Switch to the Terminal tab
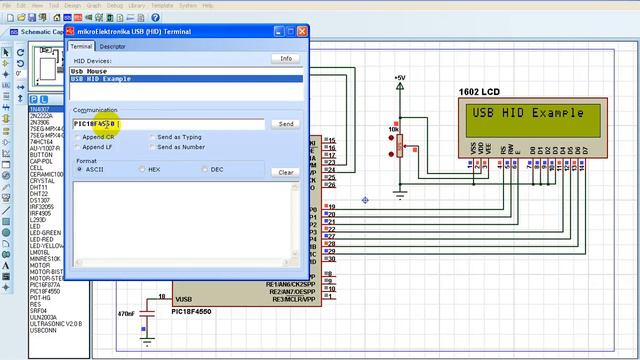Viewport: 640px width, 360px height. [x=81, y=46]
